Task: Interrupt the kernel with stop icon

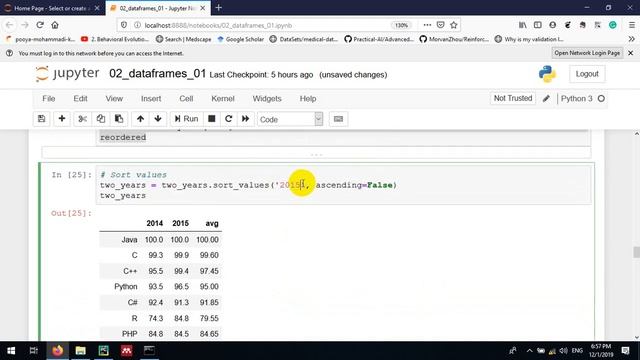Action: [211, 119]
